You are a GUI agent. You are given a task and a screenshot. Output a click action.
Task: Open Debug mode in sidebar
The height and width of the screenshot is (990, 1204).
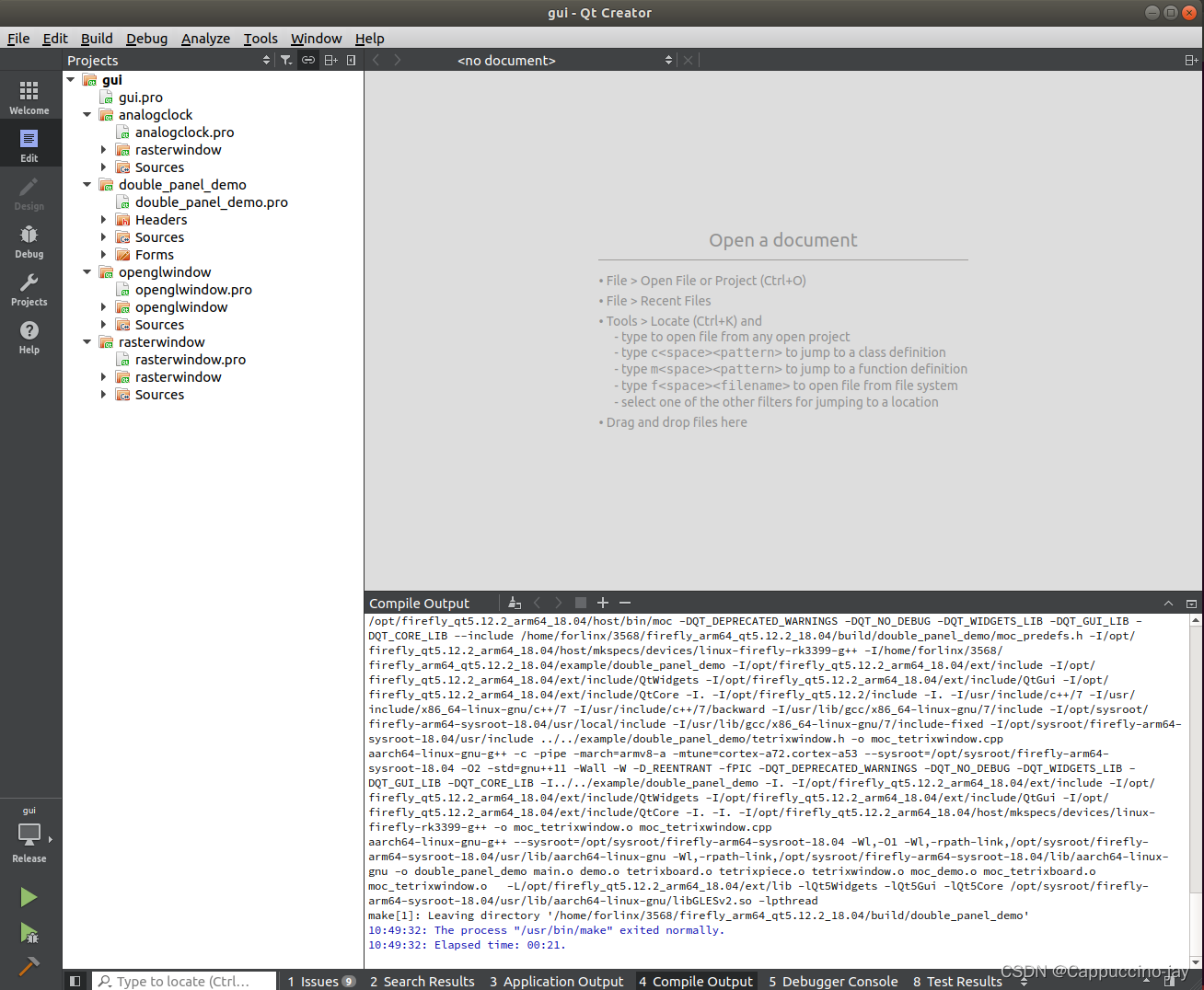[29, 241]
